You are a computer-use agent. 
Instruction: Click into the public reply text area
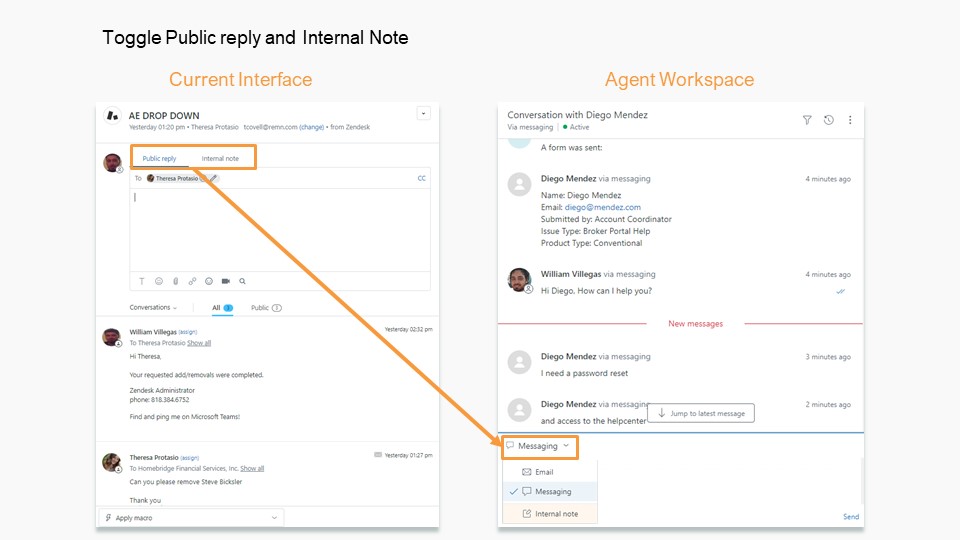click(x=280, y=230)
